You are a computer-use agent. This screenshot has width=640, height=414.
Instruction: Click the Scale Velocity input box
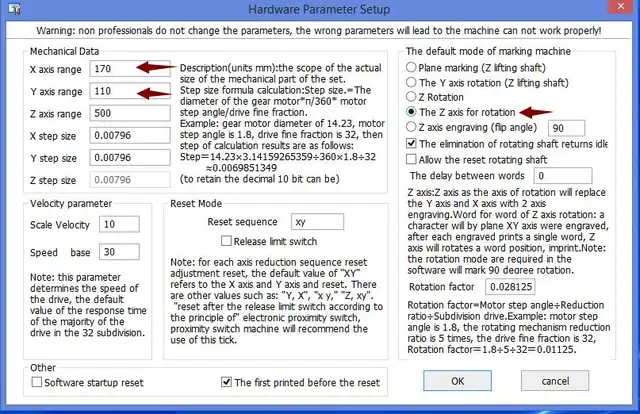pos(121,223)
